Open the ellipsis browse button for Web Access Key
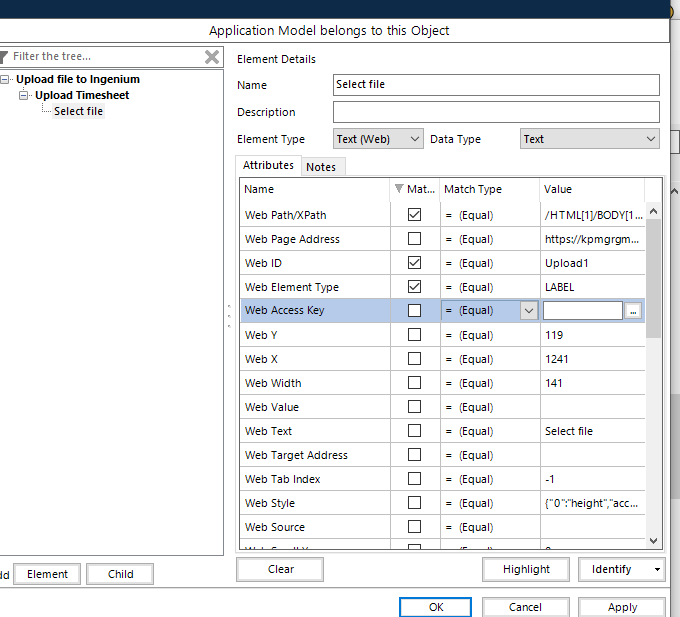Image resolution: width=680 pixels, height=617 pixels. point(633,311)
